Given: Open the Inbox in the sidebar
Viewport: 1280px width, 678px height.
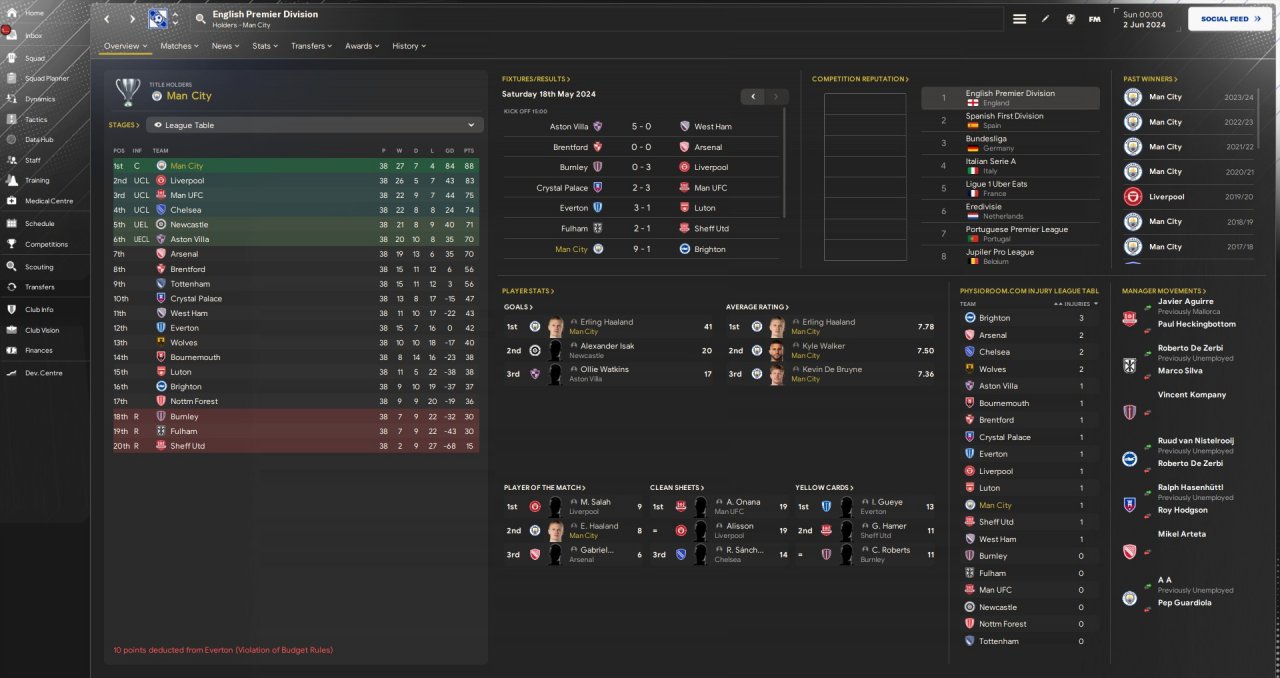Looking at the screenshot, I should [34, 35].
